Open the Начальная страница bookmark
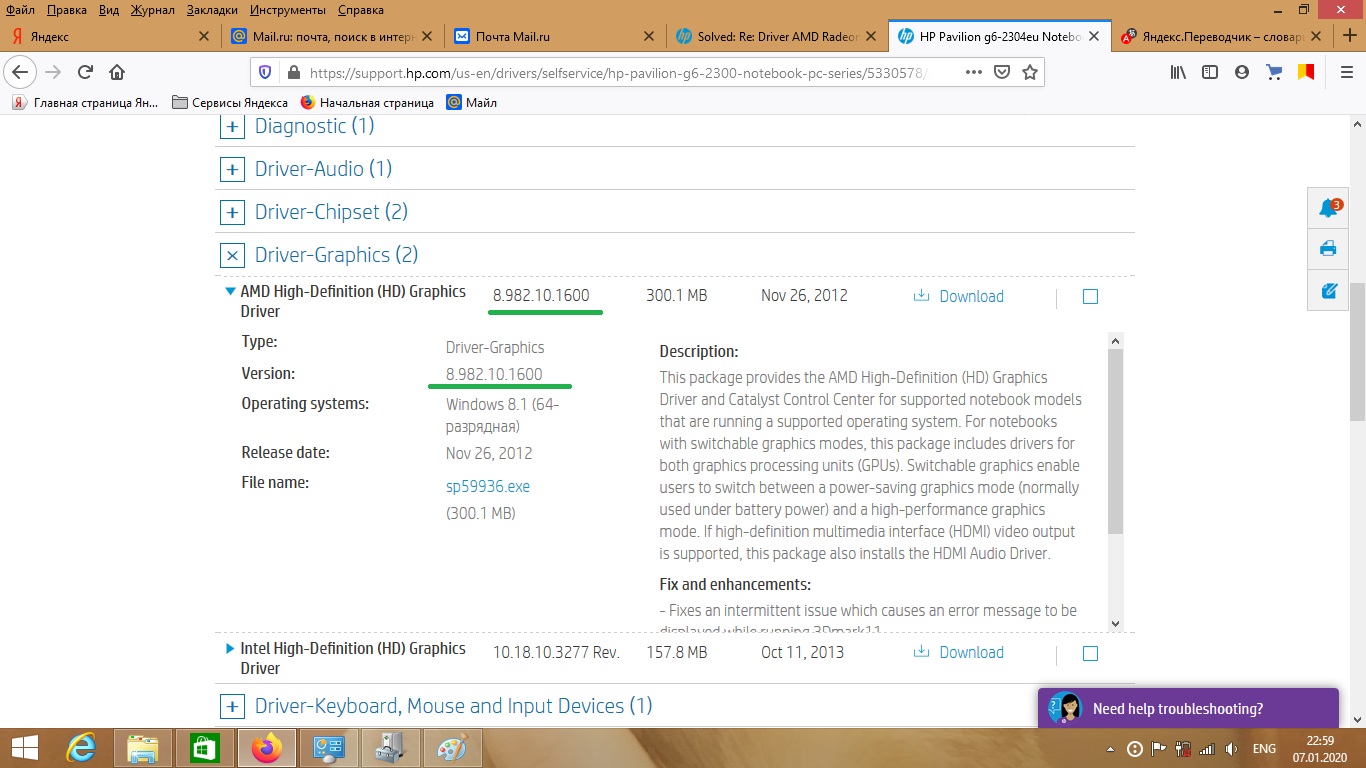This screenshot has height=768, width=1366. coord(367,102)
